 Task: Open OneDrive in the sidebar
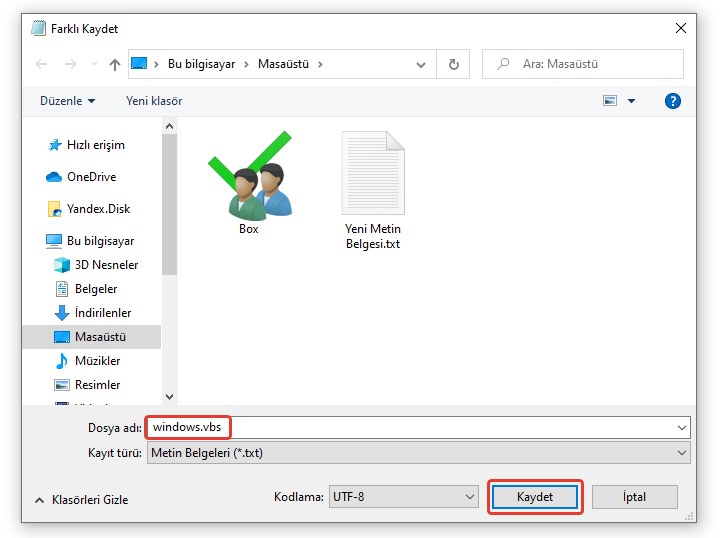pos(90,177)
